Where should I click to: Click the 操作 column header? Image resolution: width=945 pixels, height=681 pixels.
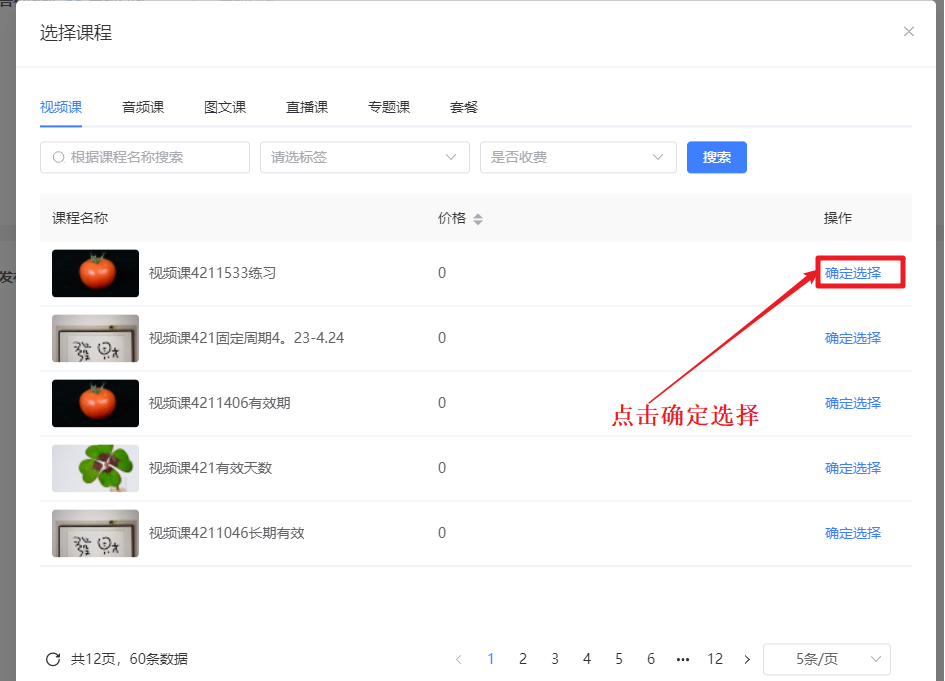pos(838,218)
